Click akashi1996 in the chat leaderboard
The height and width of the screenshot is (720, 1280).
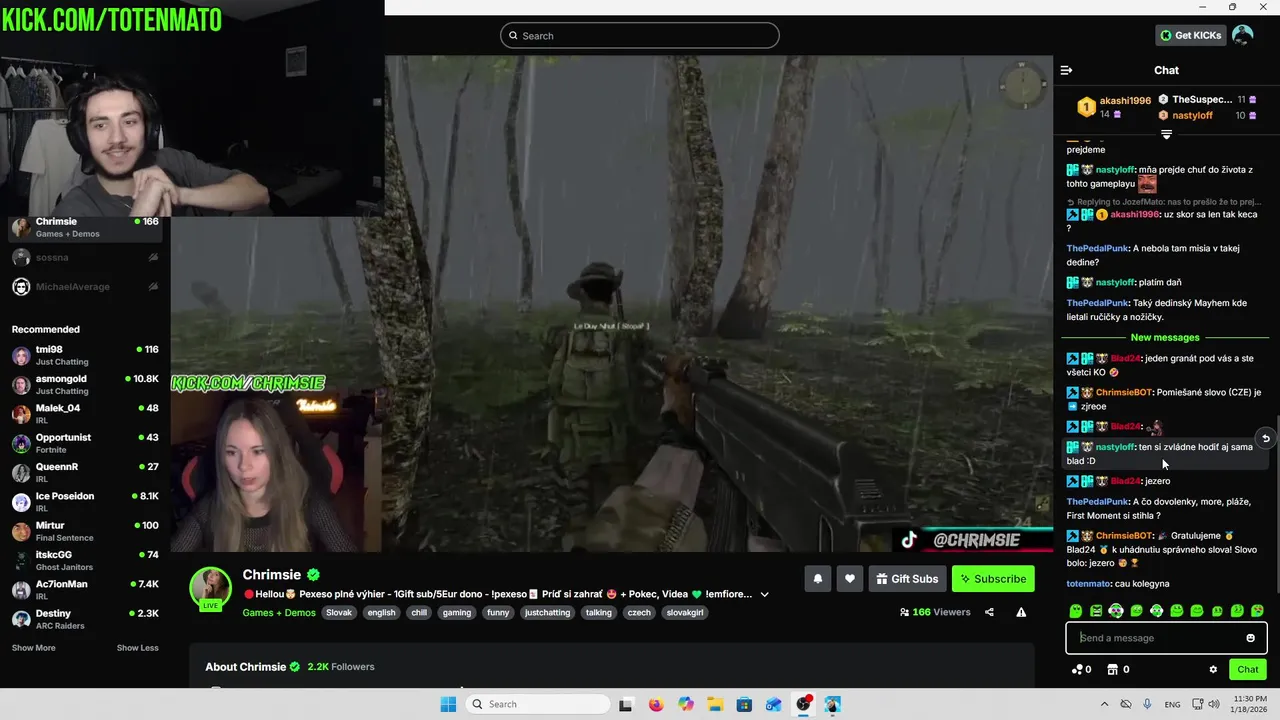[1125, 101]
